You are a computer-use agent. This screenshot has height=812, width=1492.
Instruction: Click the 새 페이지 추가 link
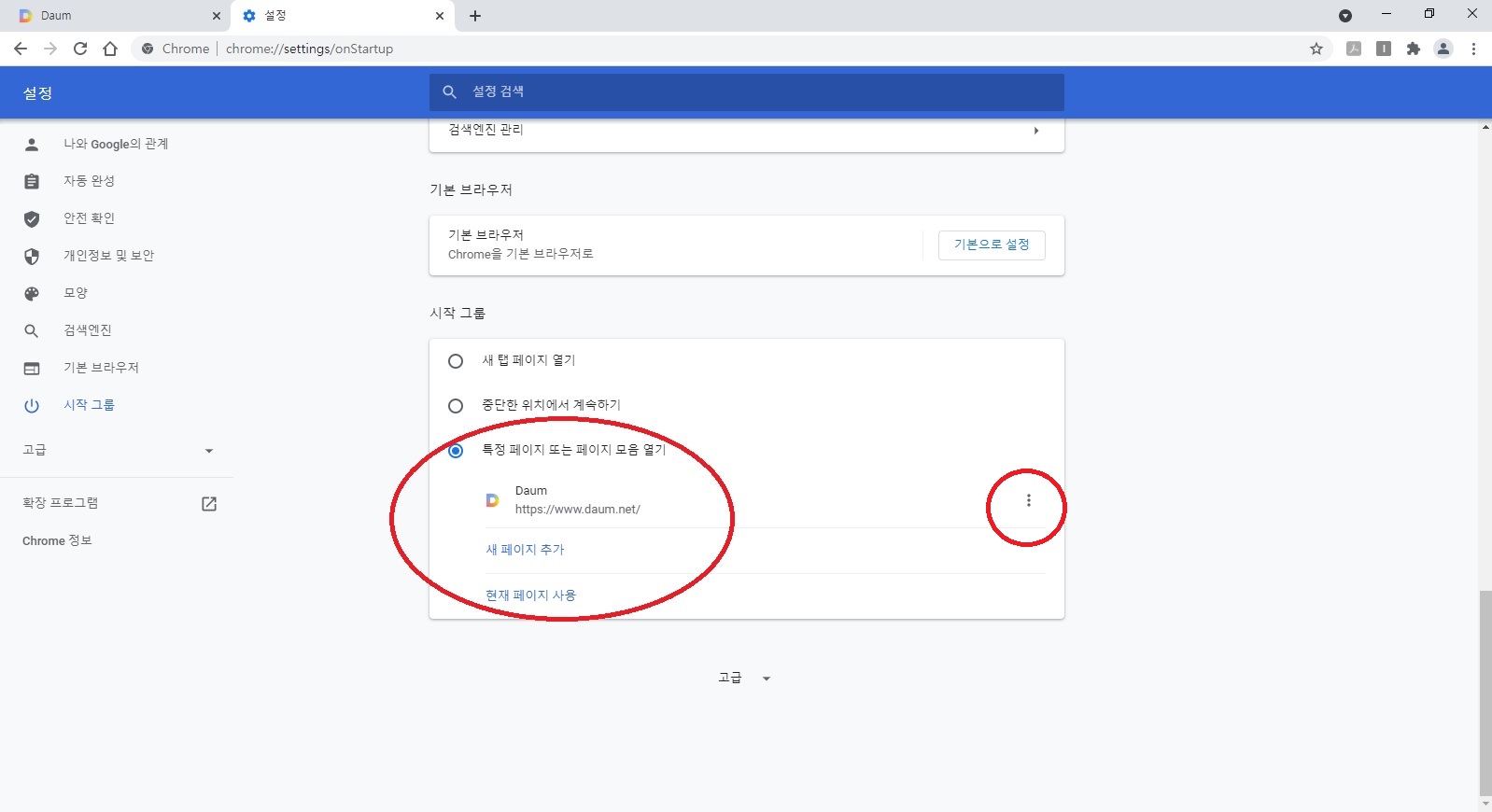point(525,550)
